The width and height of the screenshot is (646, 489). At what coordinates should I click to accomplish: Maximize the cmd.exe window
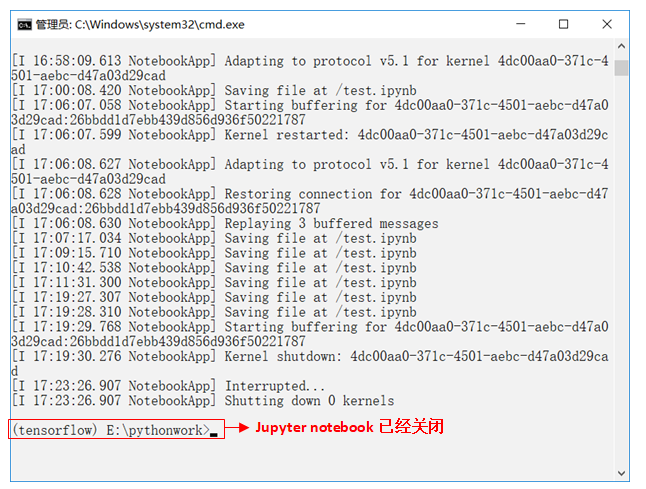pos(564,24)
